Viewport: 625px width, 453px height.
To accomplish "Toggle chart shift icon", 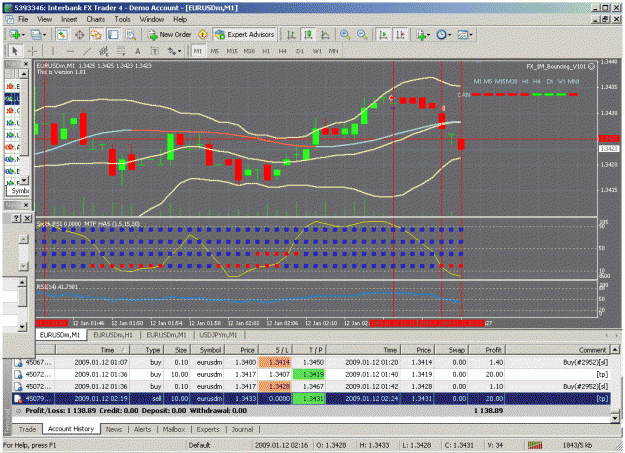I will [400, 35].
